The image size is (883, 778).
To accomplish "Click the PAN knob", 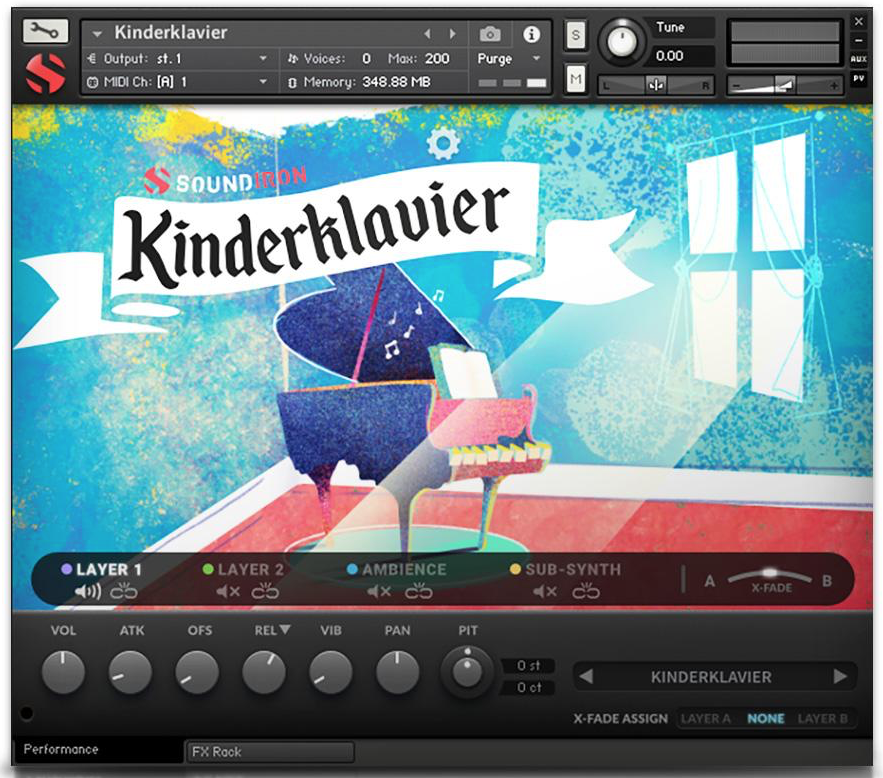I will pyautogui.click(x=398, y=672).
